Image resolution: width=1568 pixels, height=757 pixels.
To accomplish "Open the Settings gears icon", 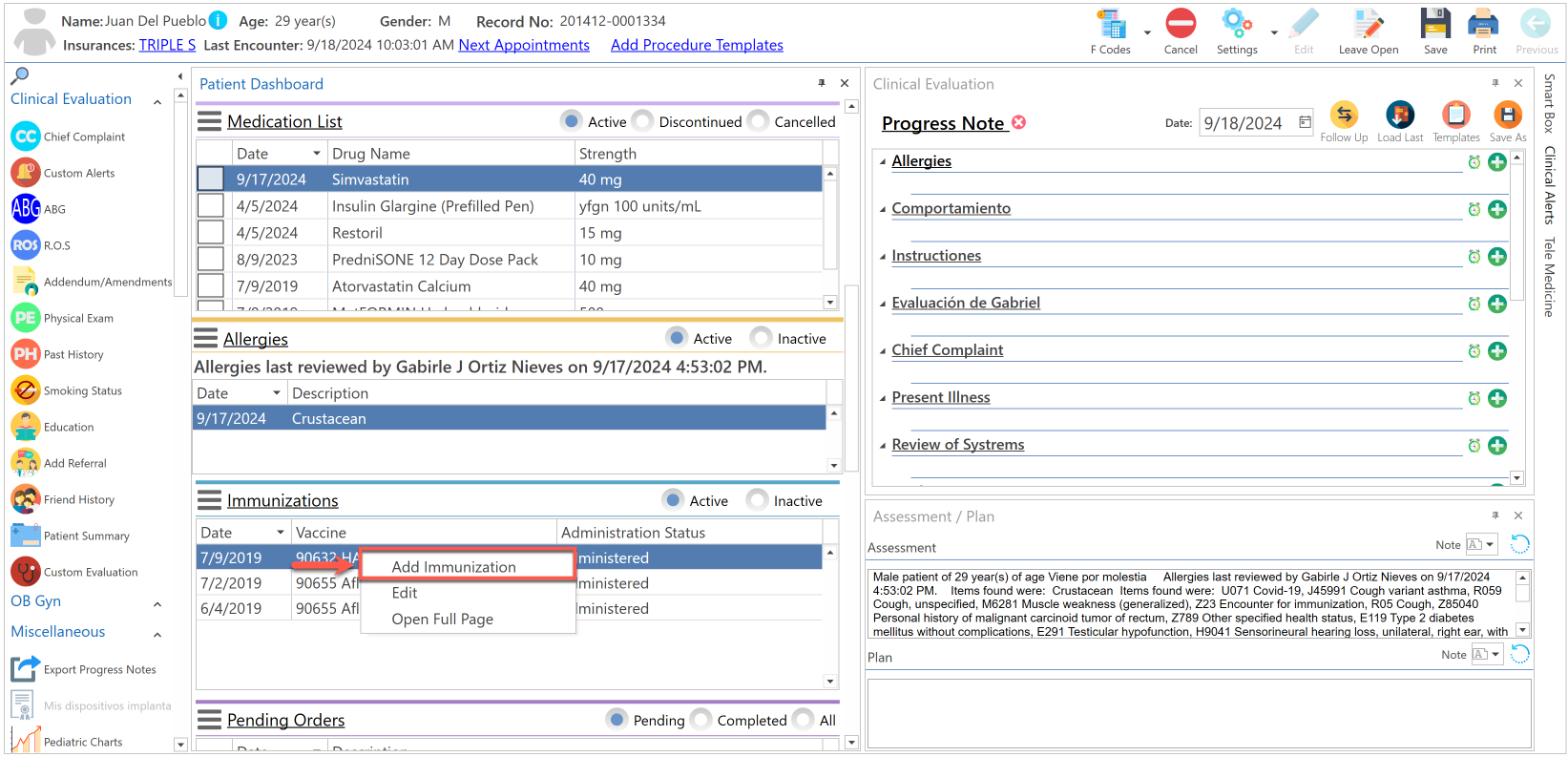I will [x=1237, y=24].
